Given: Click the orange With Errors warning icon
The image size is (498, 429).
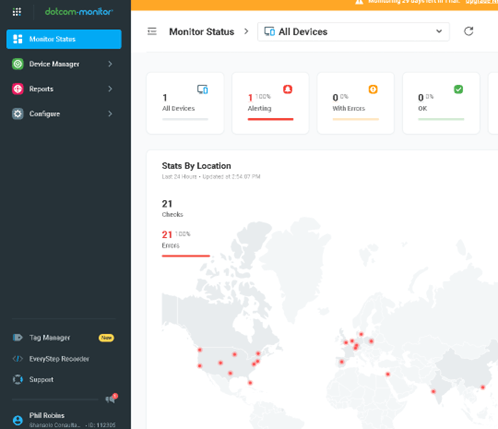Looking at the screenshot, I should (373, 89).
